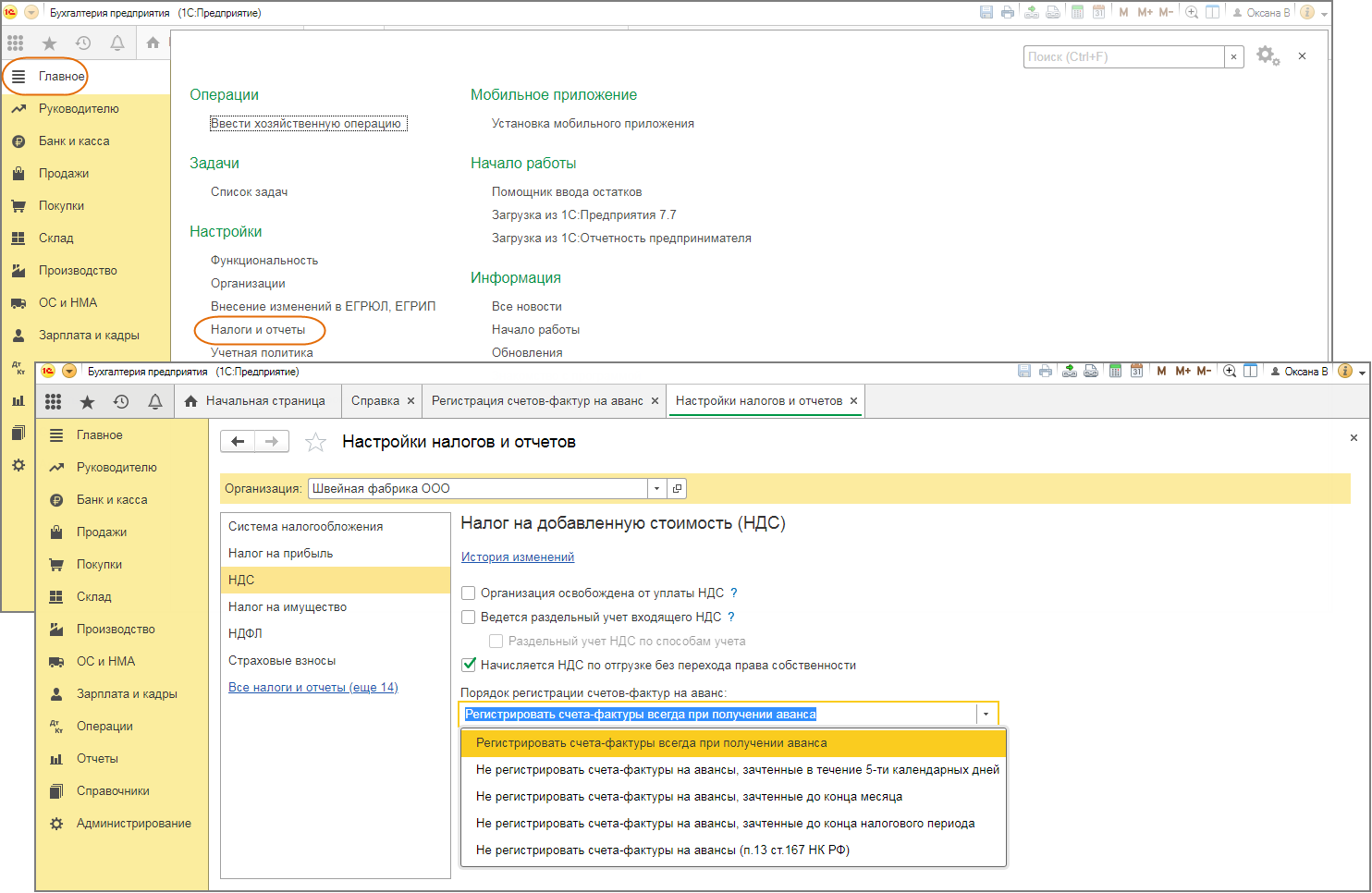Viewport: 1372px width, 893px height.
Task: Click the Организация input field
Action: coord(479,488)
